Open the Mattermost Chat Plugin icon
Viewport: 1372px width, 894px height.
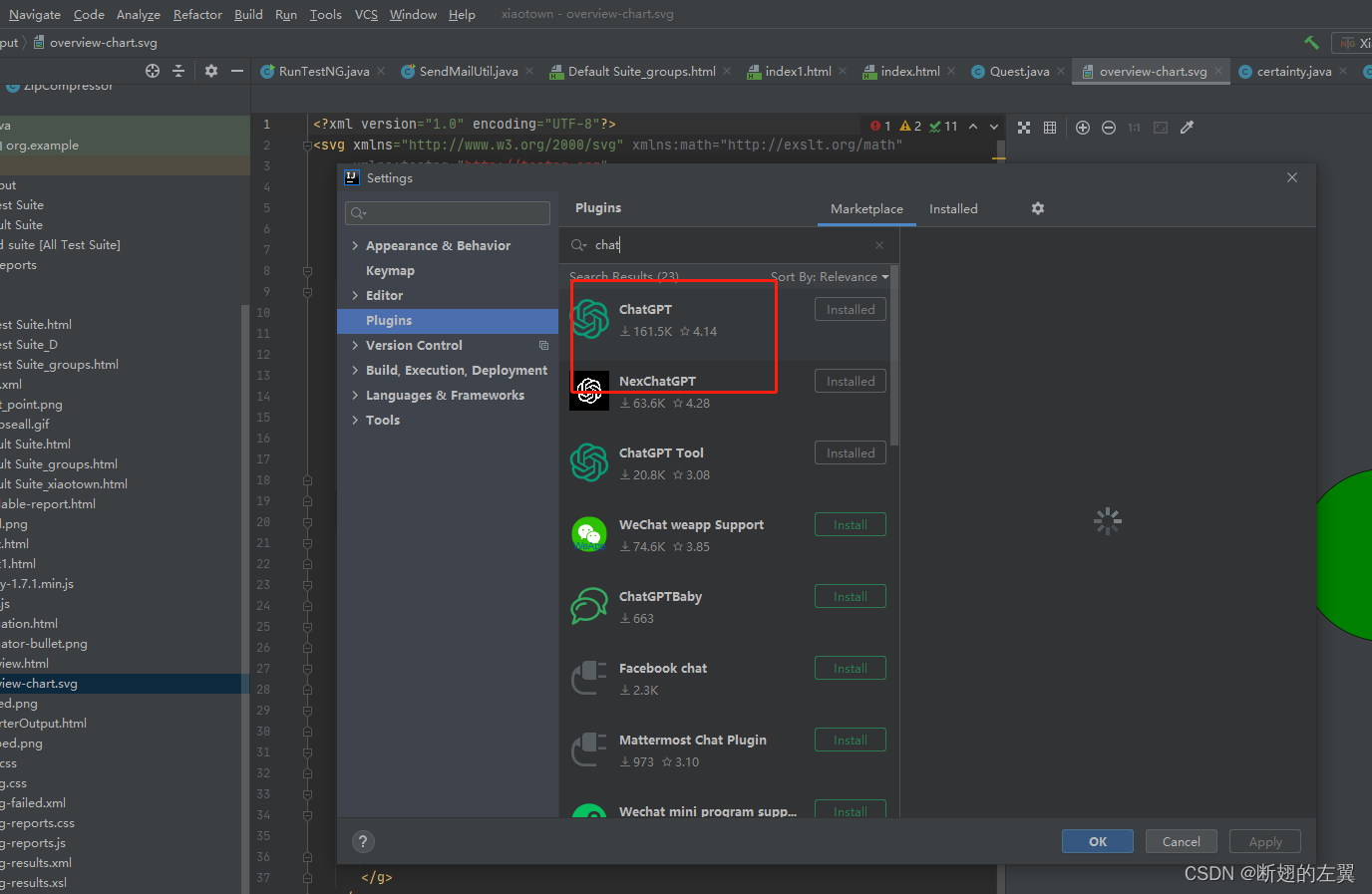pos(589,749)
